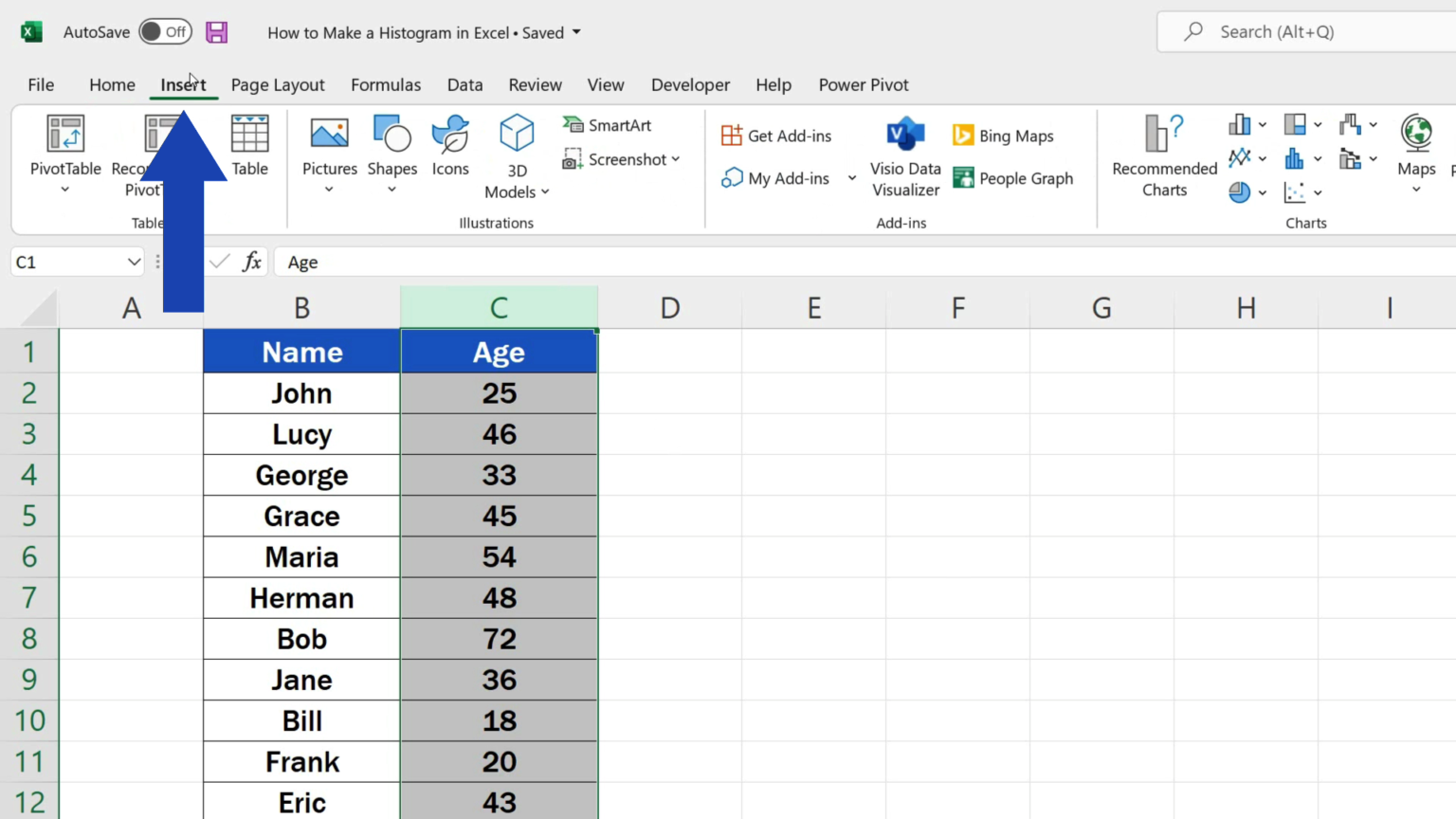Click Recommended Charts
The height and width of the screenshot is (819, 1456).
1163,156
